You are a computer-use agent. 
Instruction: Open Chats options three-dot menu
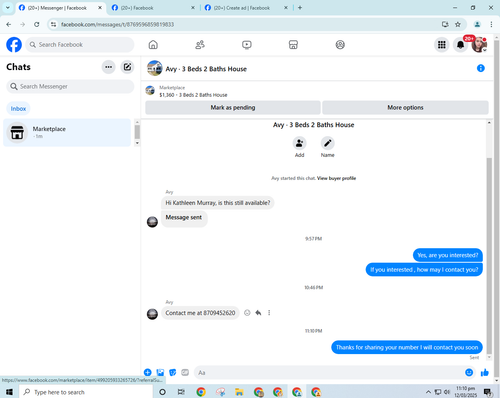pos(108,67)
